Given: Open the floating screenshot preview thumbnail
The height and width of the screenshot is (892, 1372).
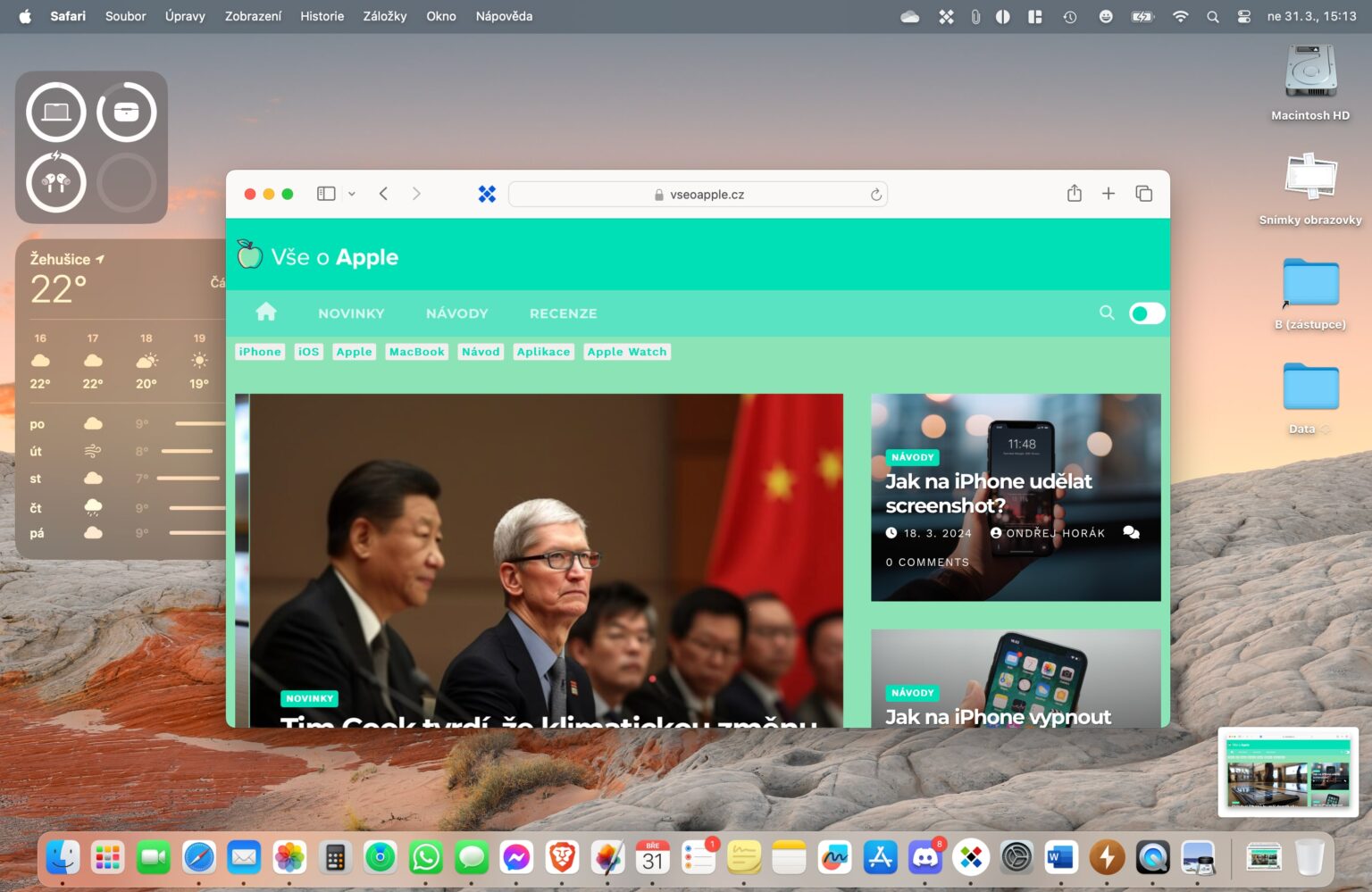Looking at the screenshot, I should (1288, 772).
